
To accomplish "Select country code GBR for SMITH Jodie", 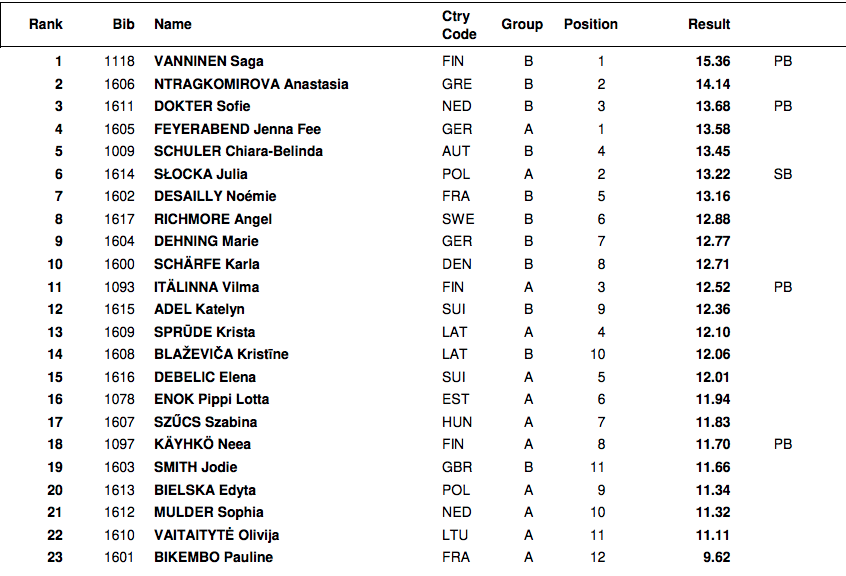I will [x=457, y=467].
